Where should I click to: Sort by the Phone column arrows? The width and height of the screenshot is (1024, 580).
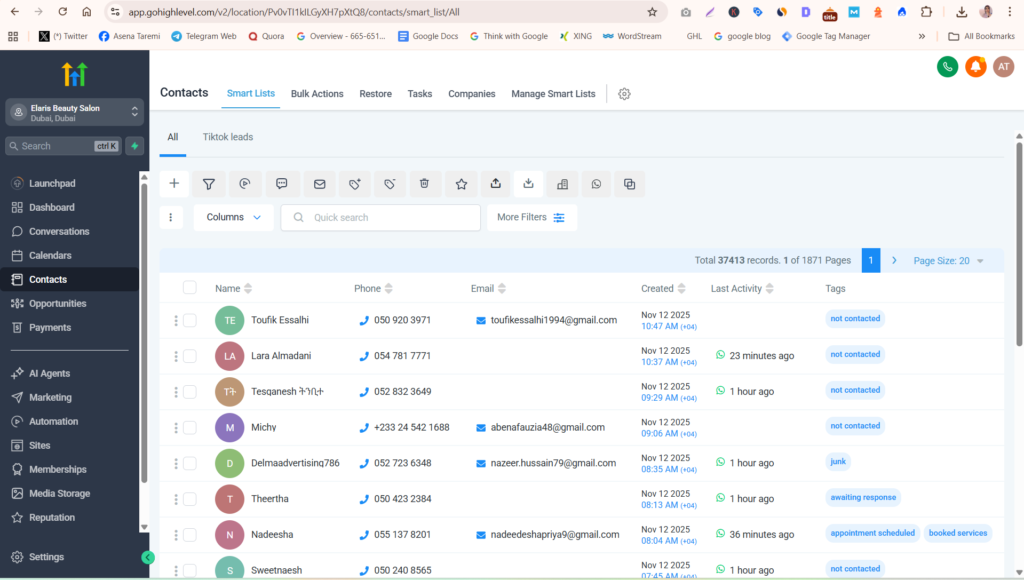coord(389,289)
